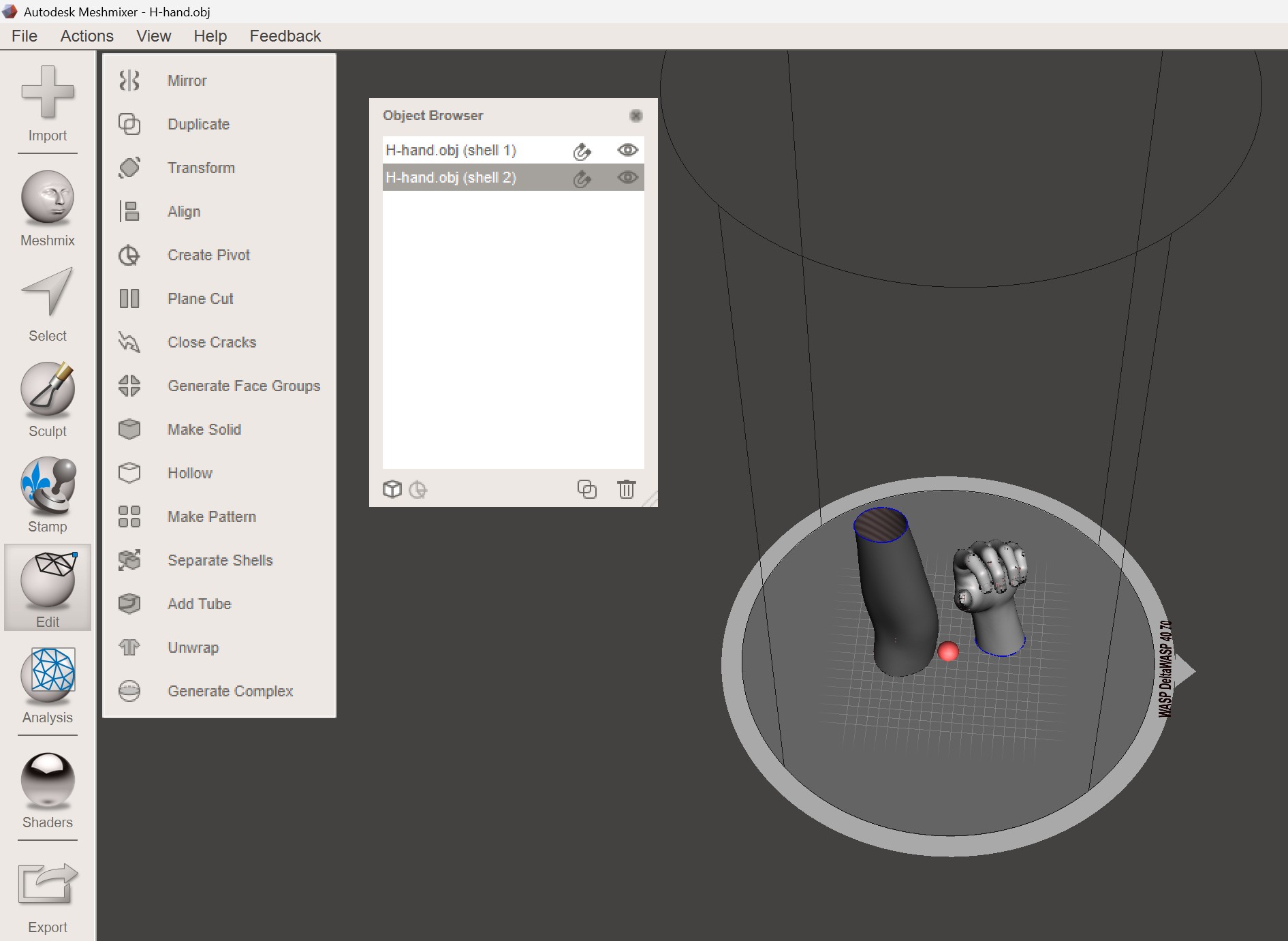Screen dimensions: 1288x941
Task: Click the Create Pivot icon
Action: click(x=129, y=255)
